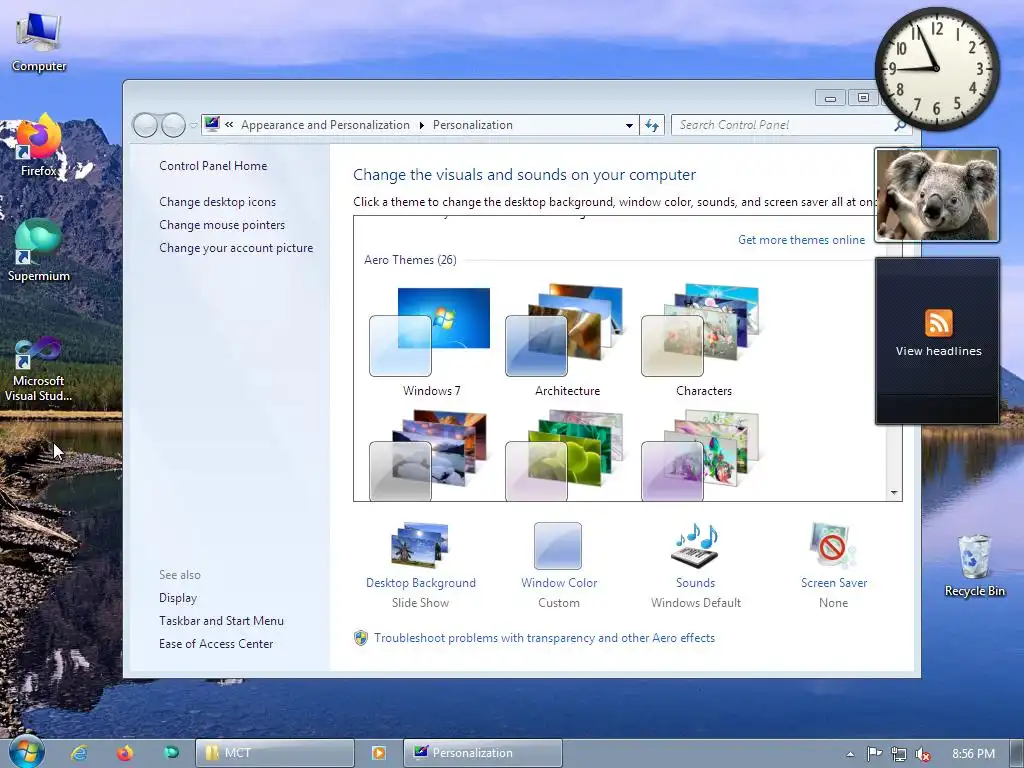Open the media player taskbar icon
1024x768 pixels.
tap(378, 753)
